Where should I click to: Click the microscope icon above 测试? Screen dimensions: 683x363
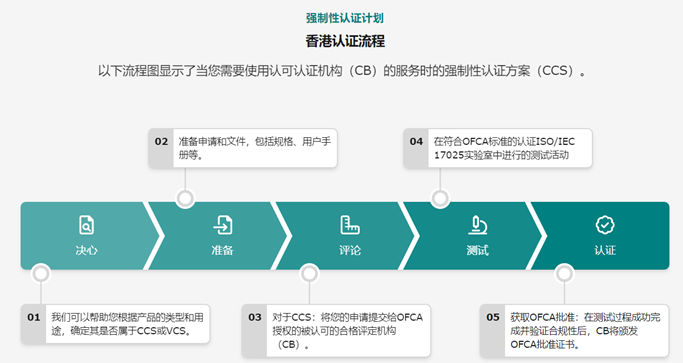(x=477, y=225)
